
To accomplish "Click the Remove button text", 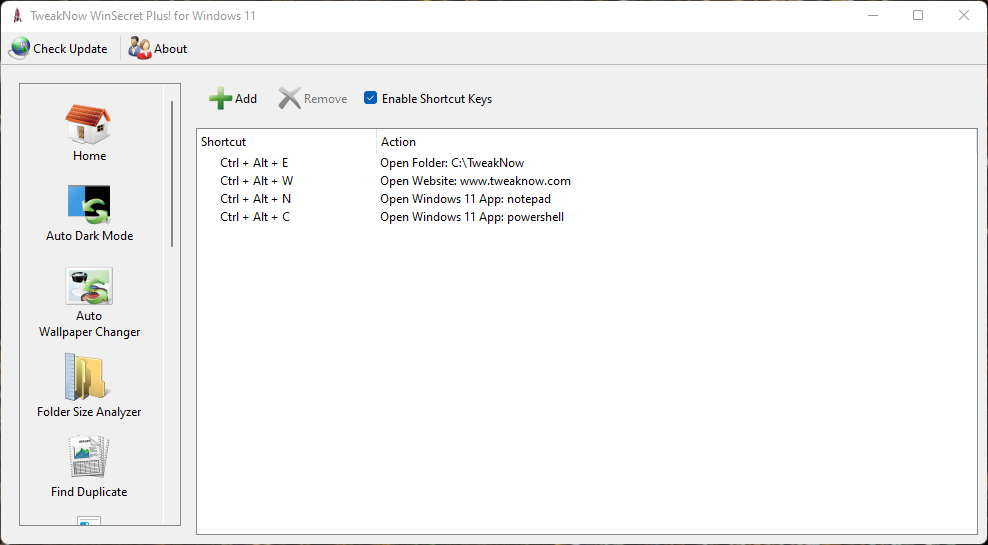I will pos(326,99).
